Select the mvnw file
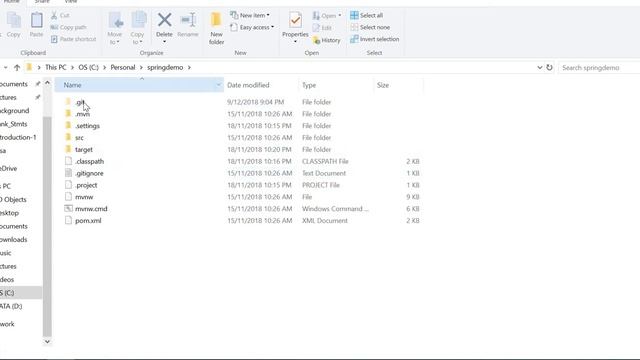The width and height of the screenshot is (640, 360). (84, 197)
